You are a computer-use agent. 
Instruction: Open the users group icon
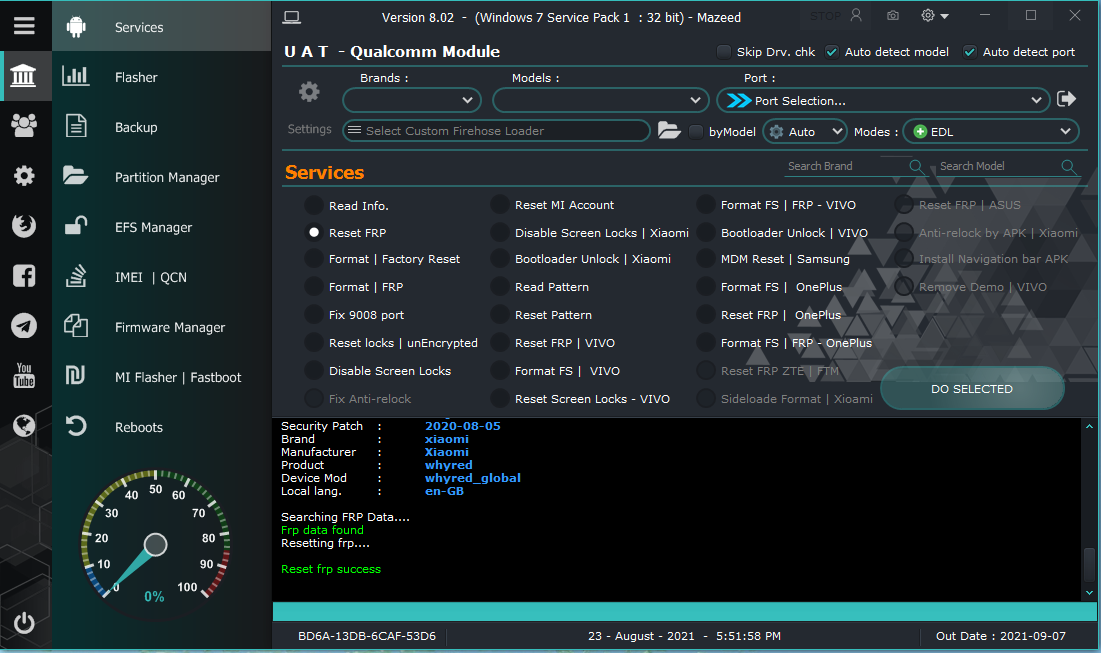[x=24, y=126]
